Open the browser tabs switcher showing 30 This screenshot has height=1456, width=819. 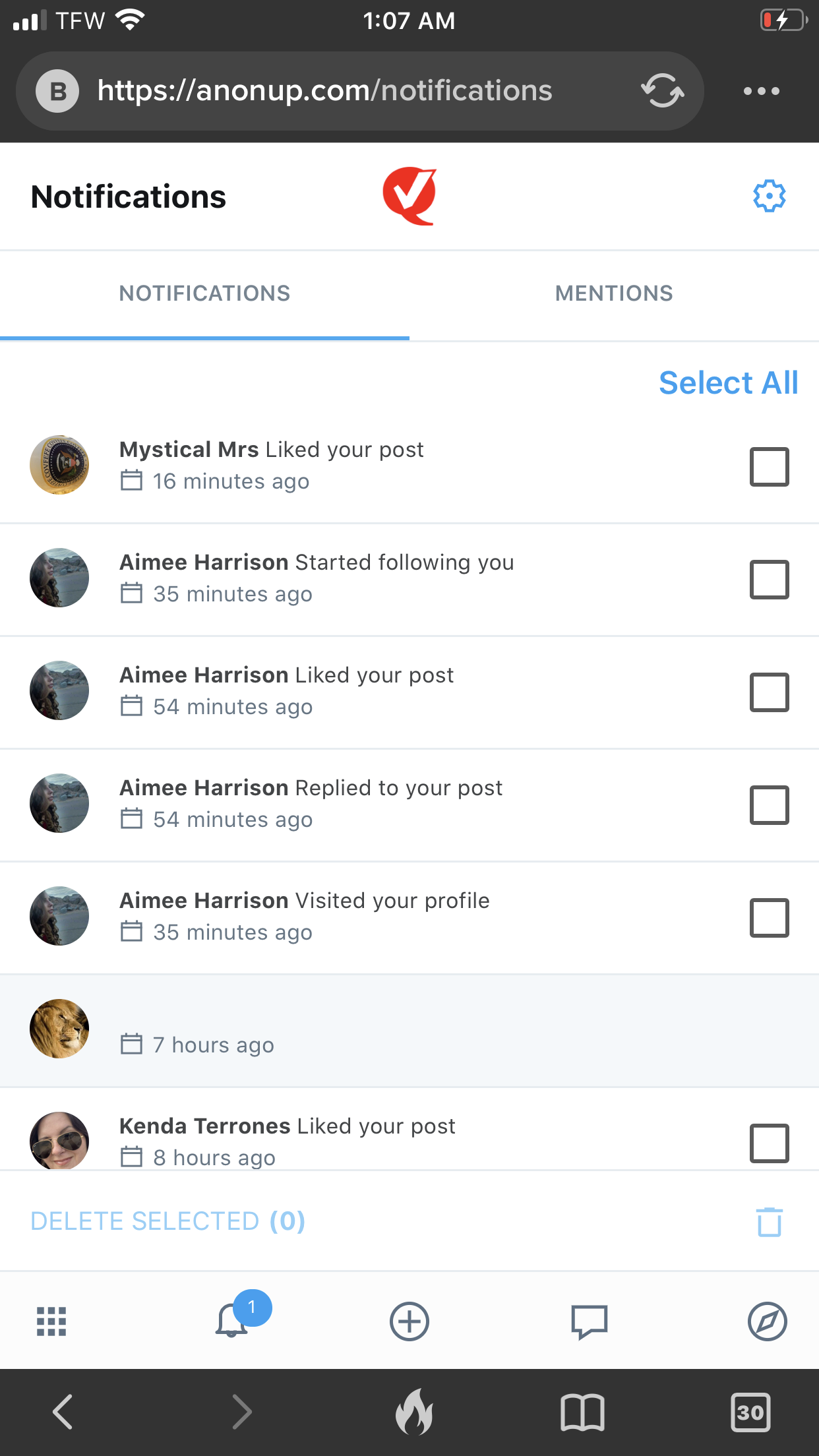pos(750,1412)
